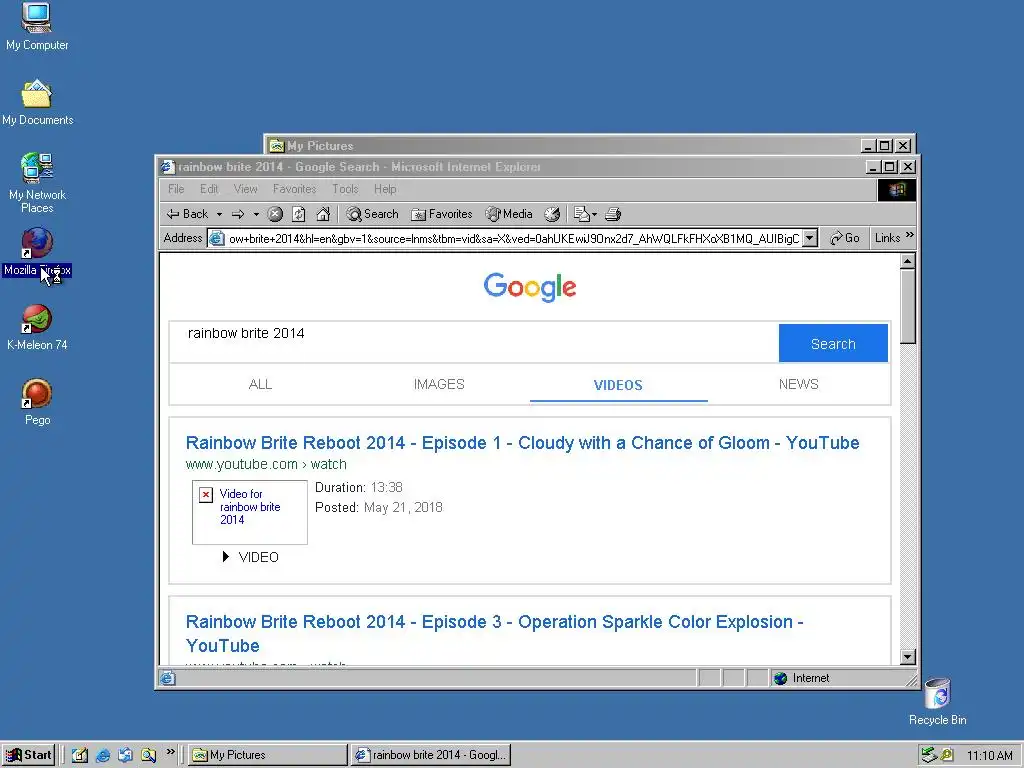Image resolution: width=1024 pixels, height=768 pixels.
Task: Click the network connection tray icon
Action: [929, 756]
